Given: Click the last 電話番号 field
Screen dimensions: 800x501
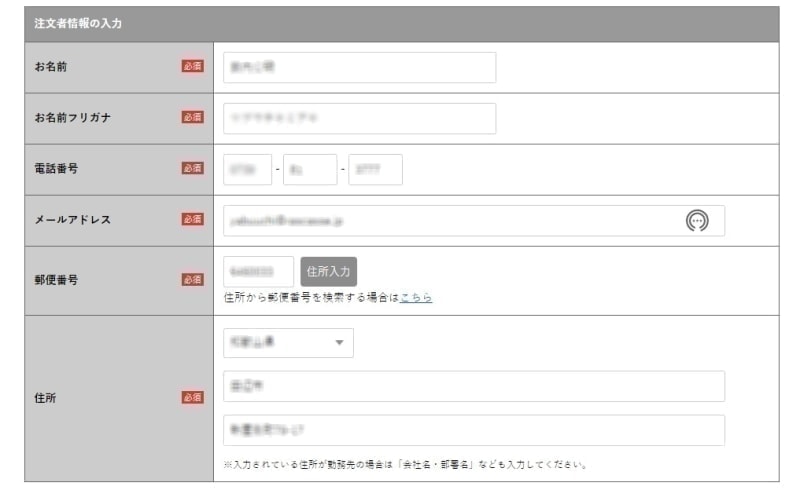Looking at the screenshot, I should (375, 170).
